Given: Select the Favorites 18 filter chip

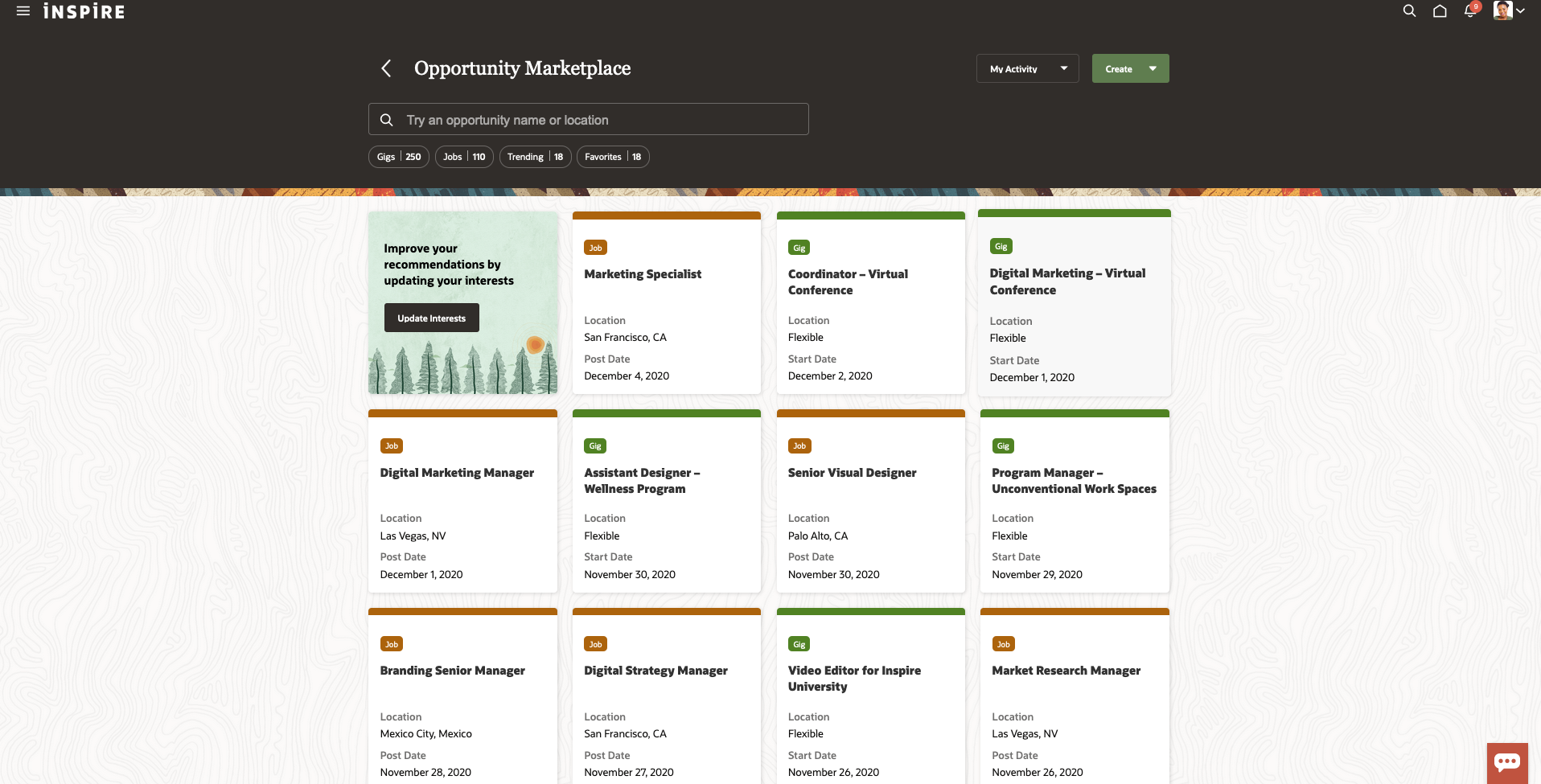Looking at the screenshot, I should coord(612,157).
